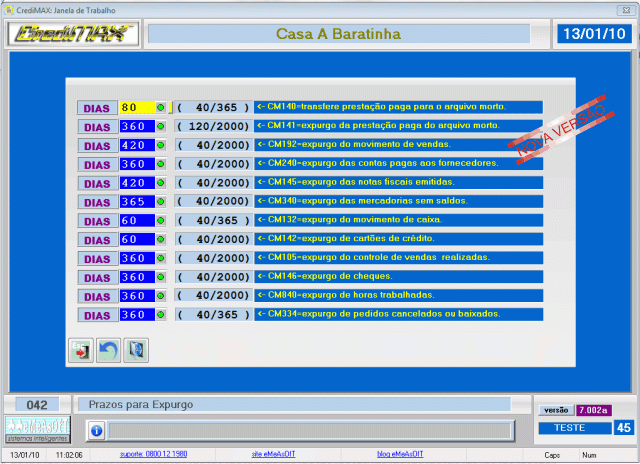
Task: Click the third toolbar icon beside undo
Action: [x=137, y=350]
